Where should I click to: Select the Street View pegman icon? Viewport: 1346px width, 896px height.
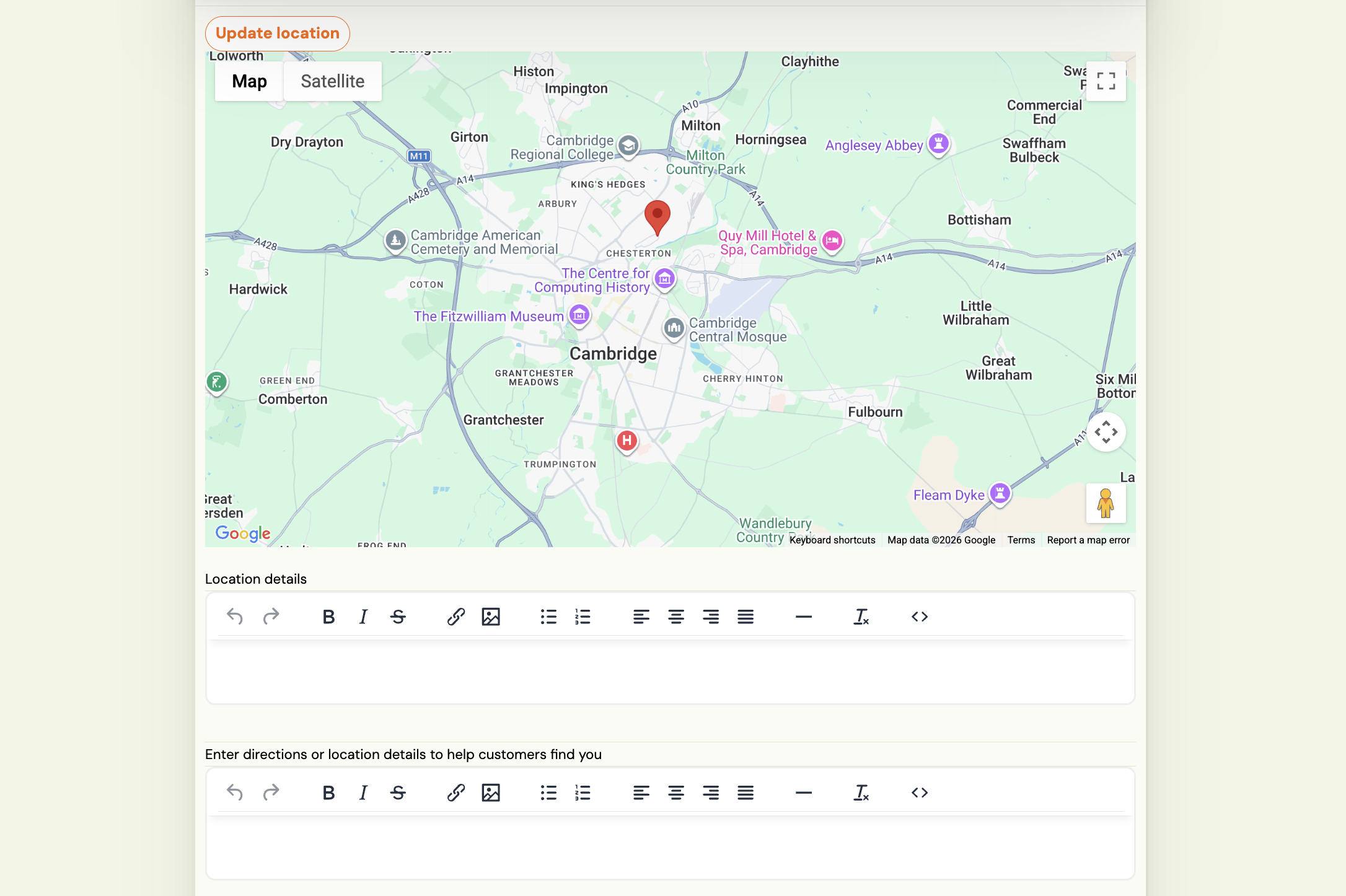(1107, 504)
